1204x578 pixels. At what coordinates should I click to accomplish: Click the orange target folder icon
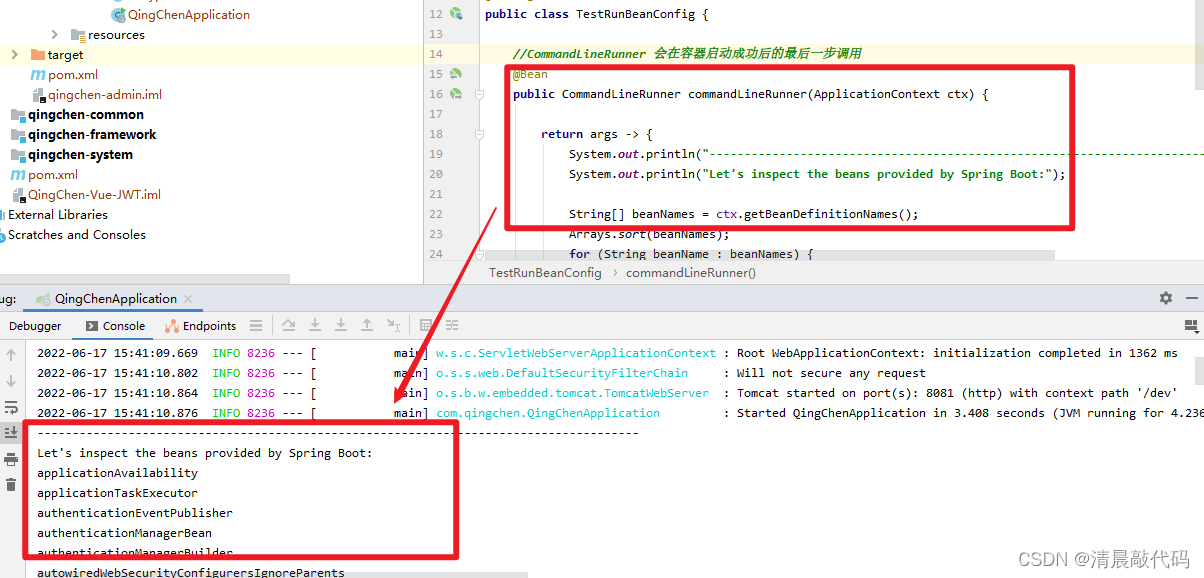point(38,55)
